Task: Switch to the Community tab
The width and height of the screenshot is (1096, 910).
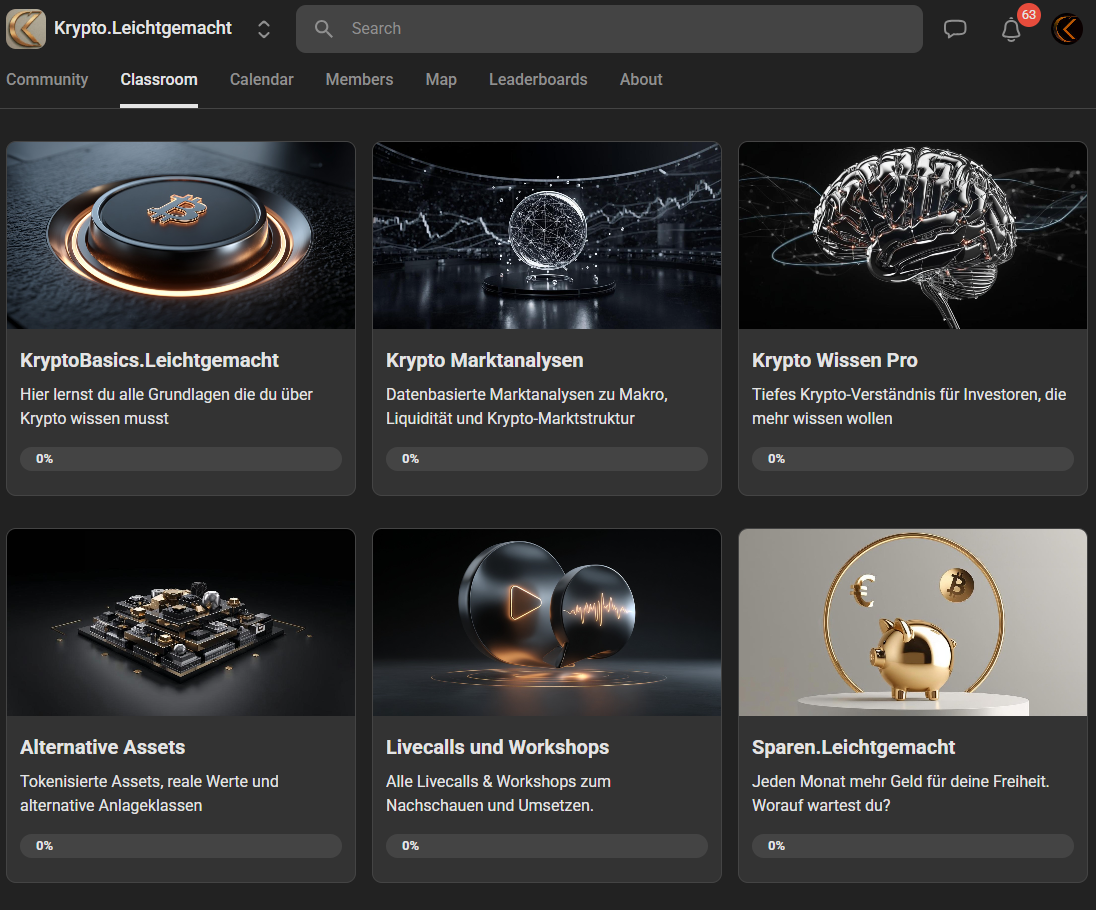Action: click(x=47, y=80)
